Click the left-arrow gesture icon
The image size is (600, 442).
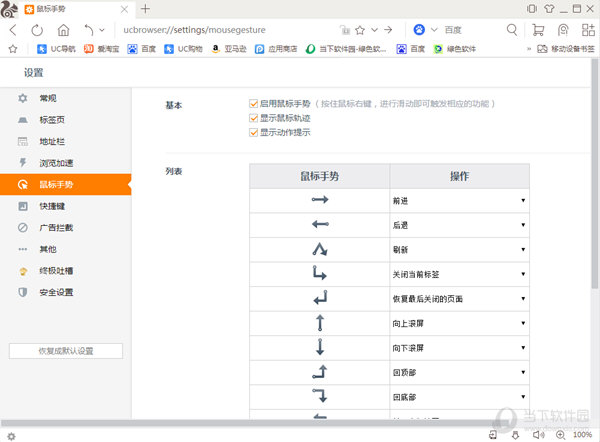[320, 224]
